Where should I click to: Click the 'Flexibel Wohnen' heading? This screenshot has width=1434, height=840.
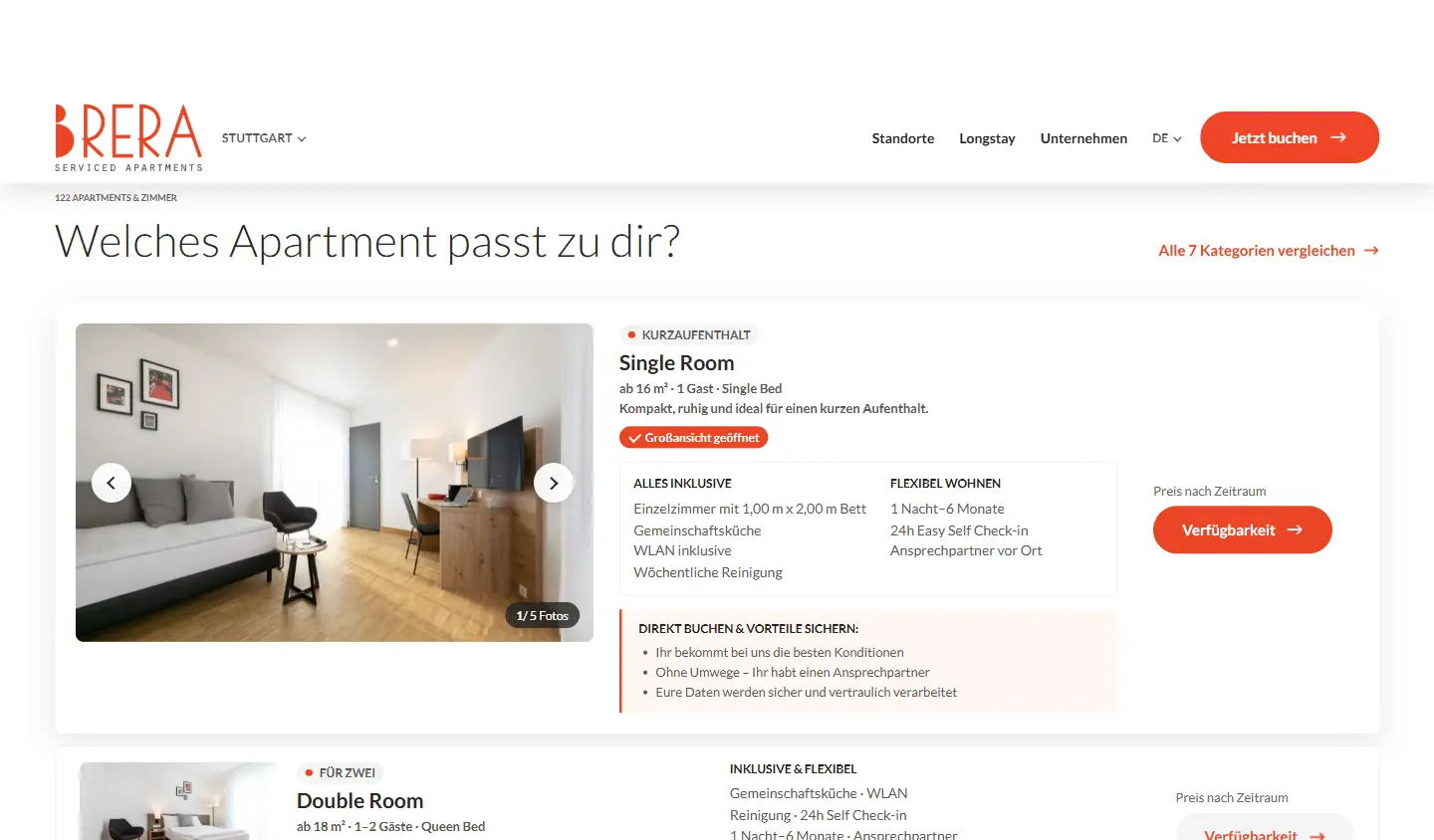point(945,484)
